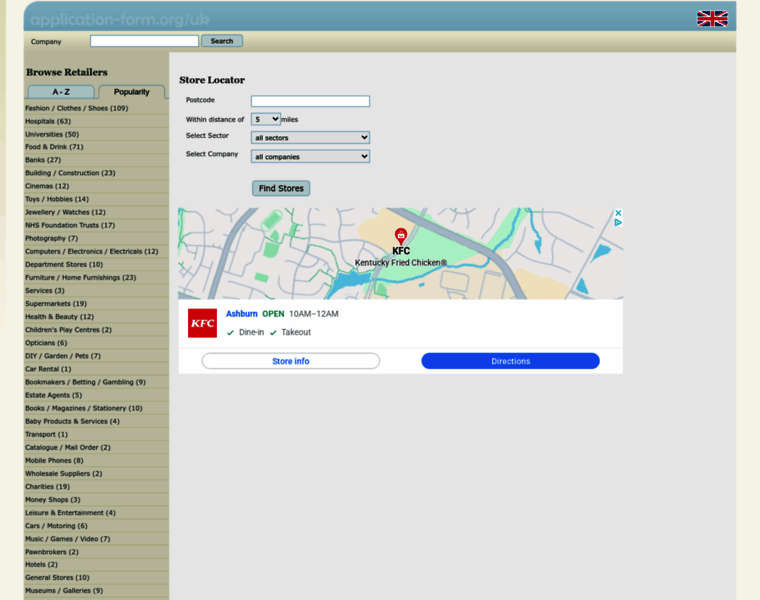Open Building / Construction (23) category

(70, 173)
